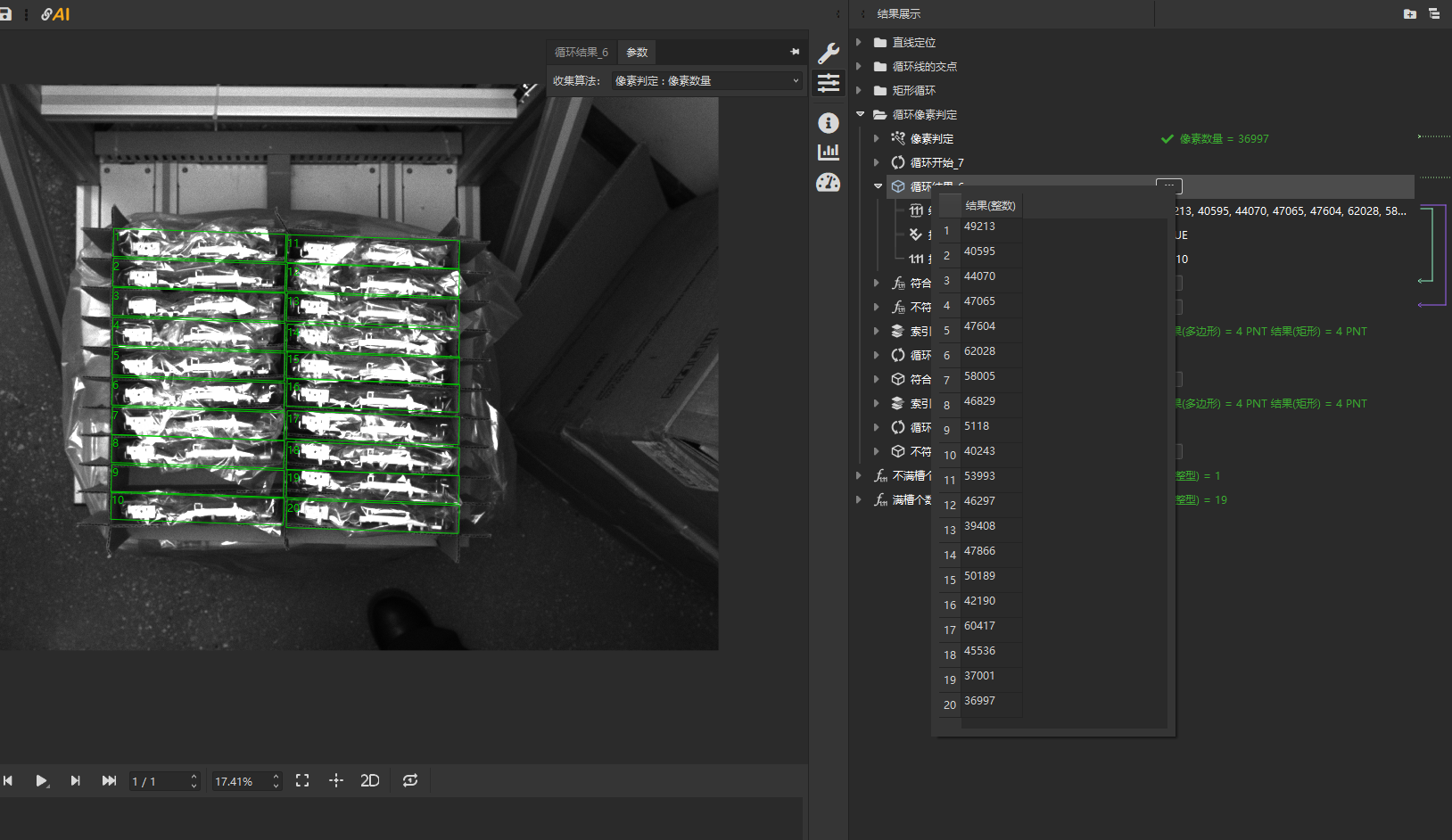Open the info panel icon
Image resolution: width=1452 pixels, height=840 pixels.
click(828, 123)
